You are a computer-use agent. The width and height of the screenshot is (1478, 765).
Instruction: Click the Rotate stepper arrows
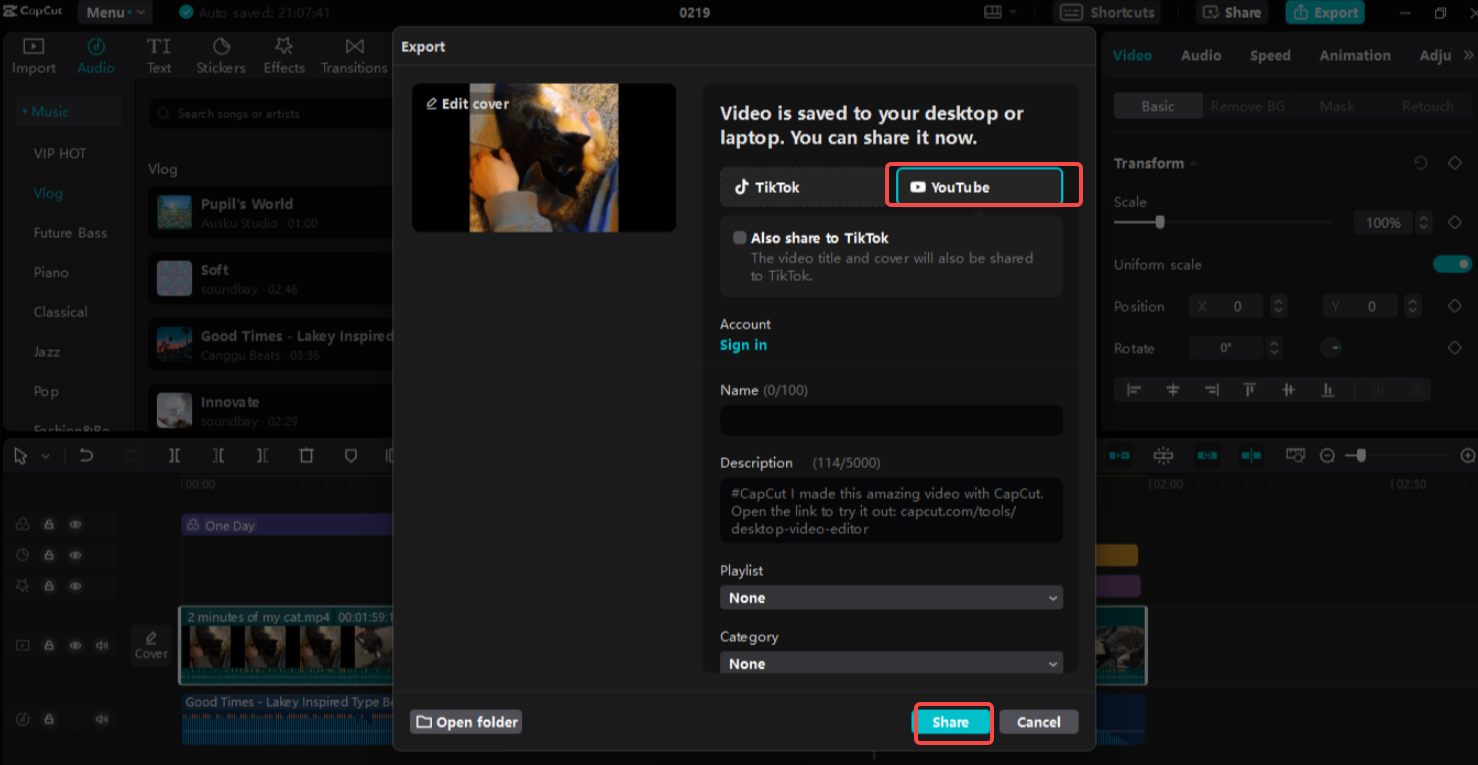pos(1274,348)
